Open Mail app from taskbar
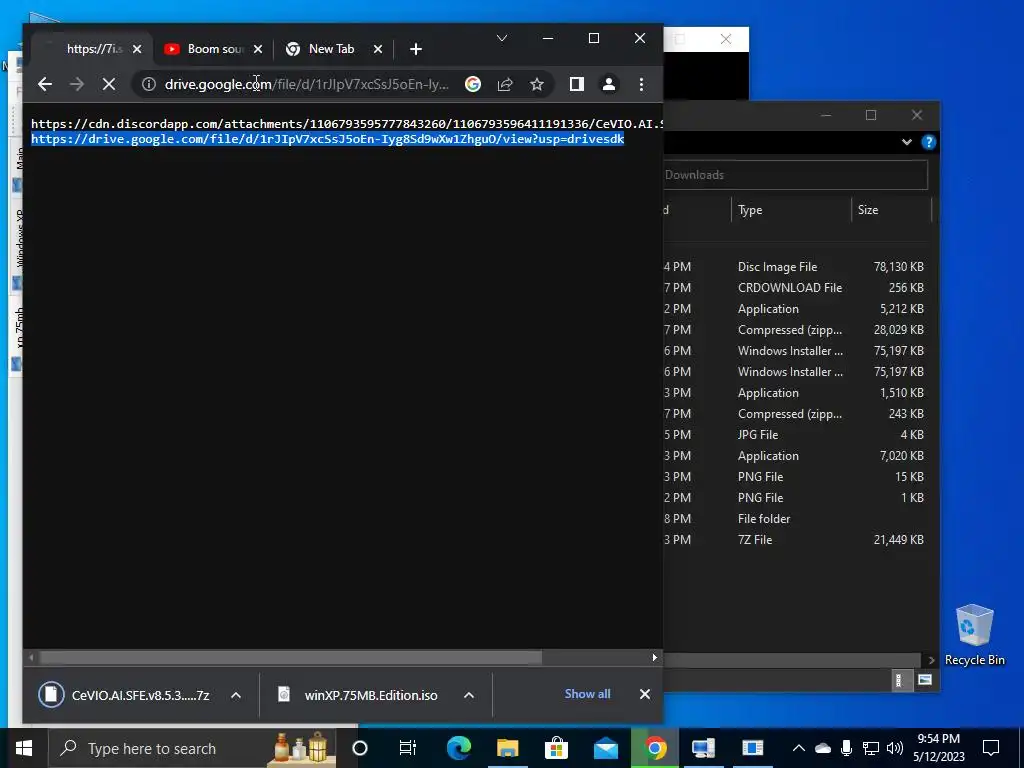1024x768 pixels. pos(605,748)
